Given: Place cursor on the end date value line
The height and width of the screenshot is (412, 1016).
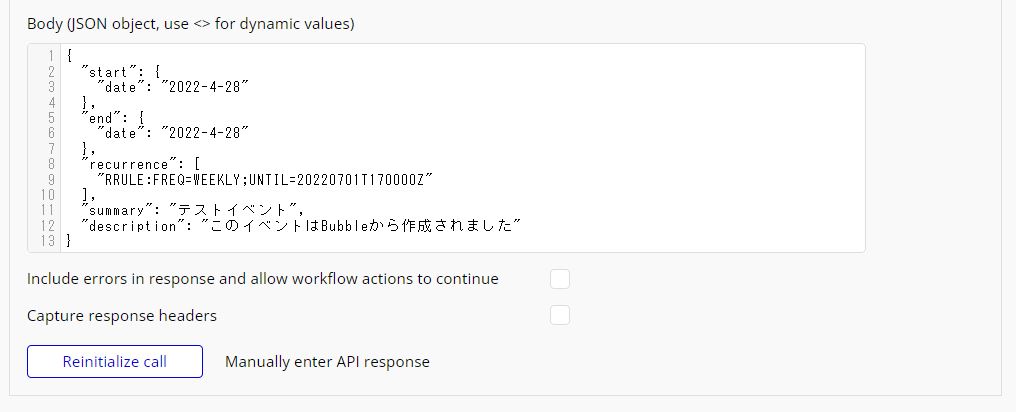Looking at the screenshot, I should pos(173,133).
